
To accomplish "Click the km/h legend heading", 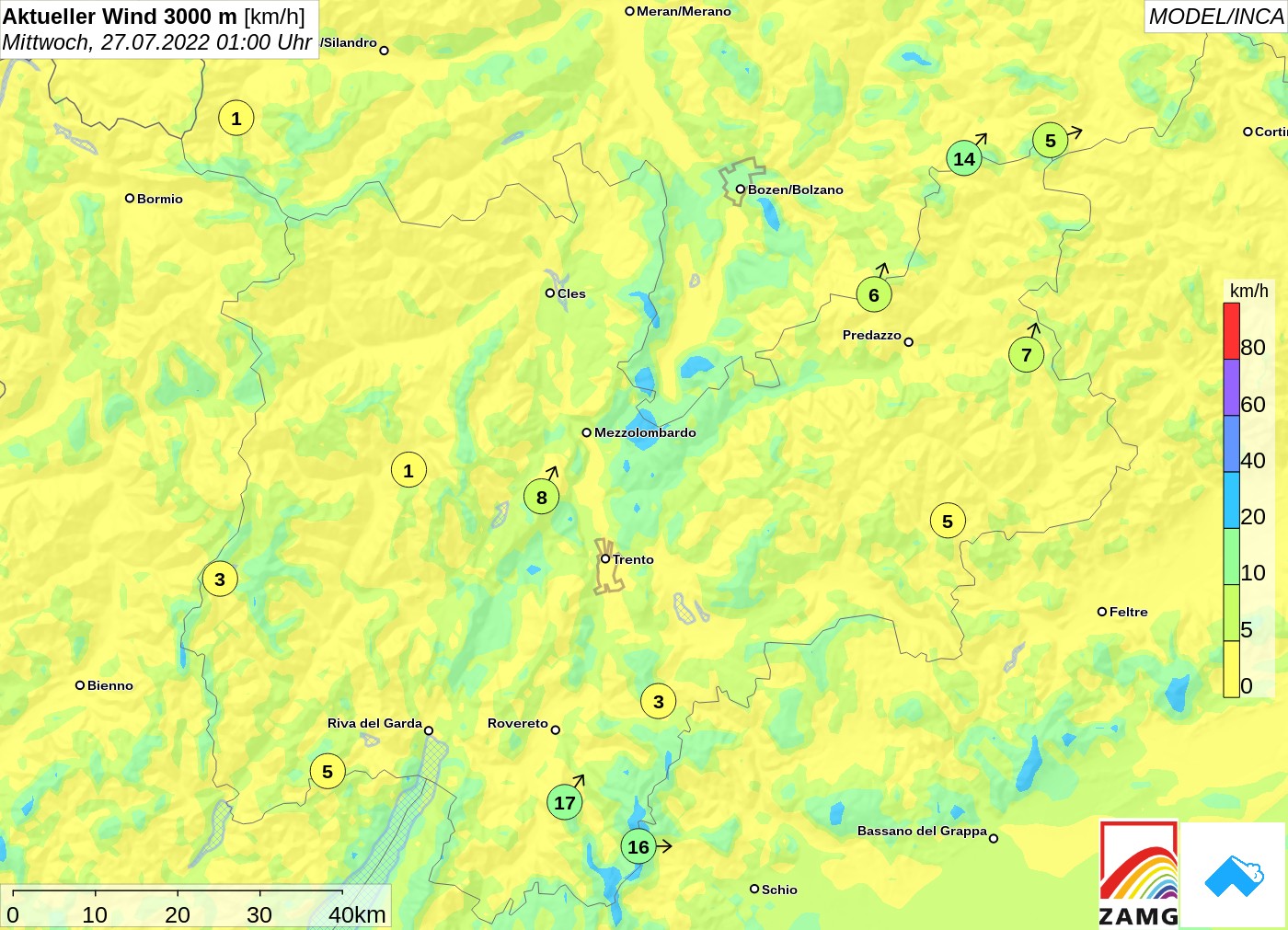I will coord(1249,291).
